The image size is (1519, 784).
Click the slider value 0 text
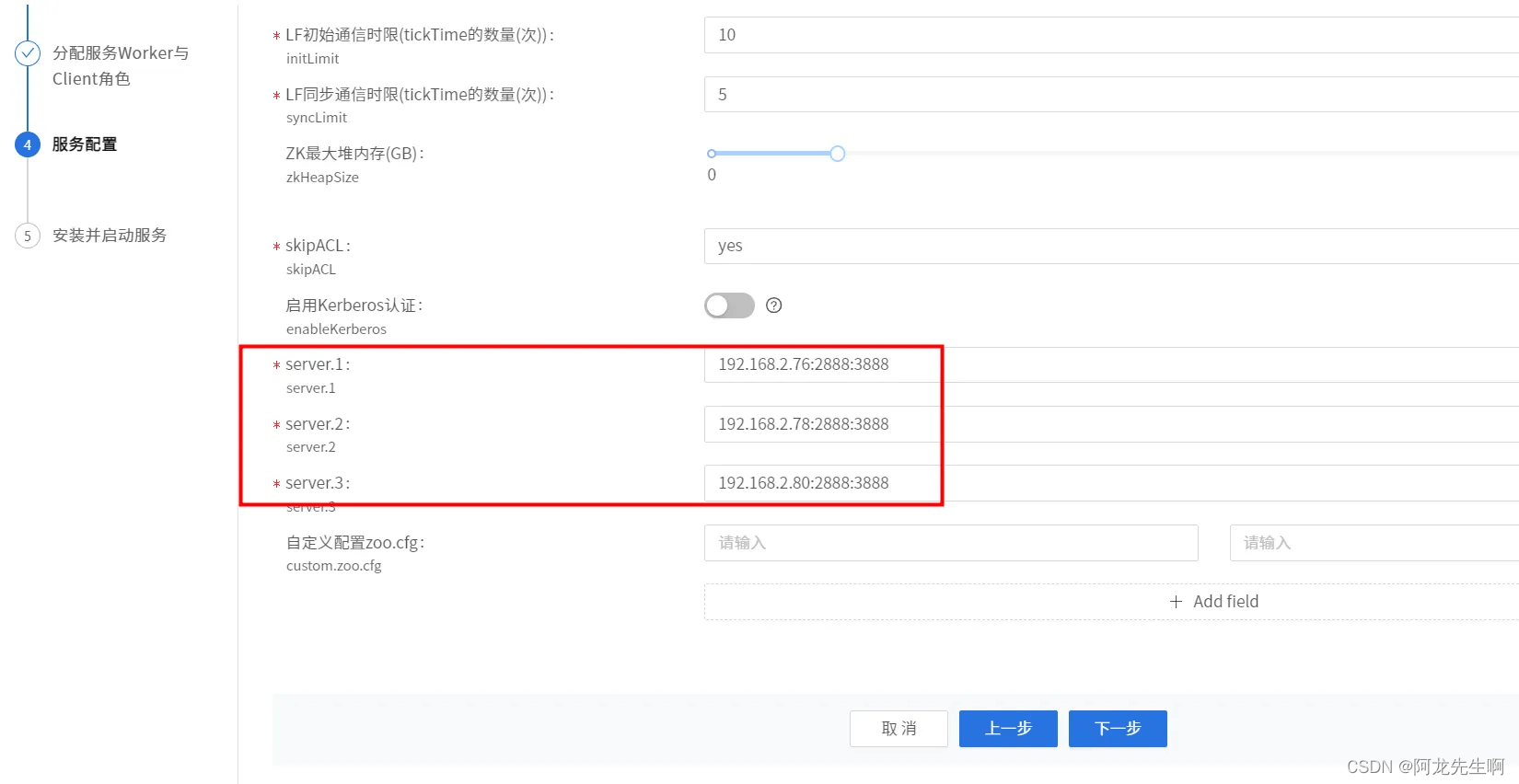pyautogui.click(x=712, y=175)
